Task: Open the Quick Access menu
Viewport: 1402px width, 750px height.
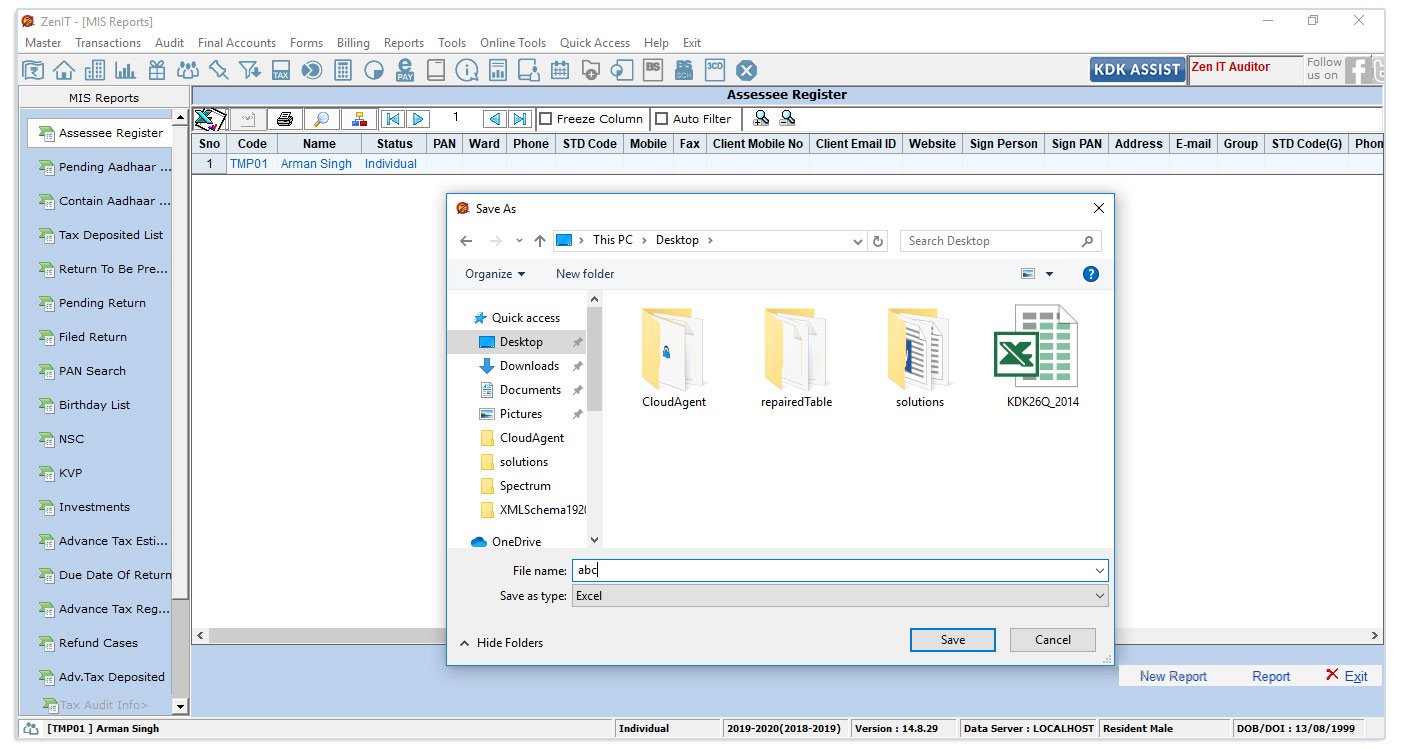Action: [x=594, y=43]
